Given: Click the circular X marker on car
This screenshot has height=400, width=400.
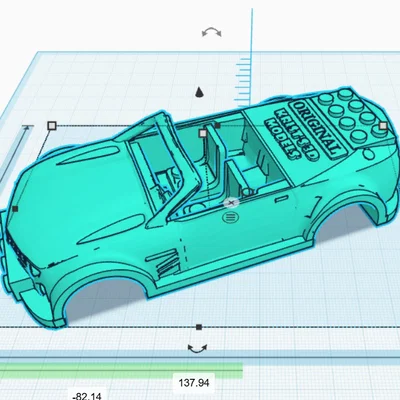Looking at the screenshot, I should tap(231, 203).
